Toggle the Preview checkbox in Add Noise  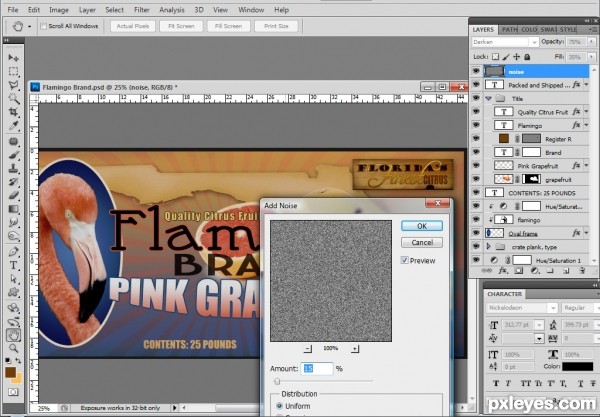[404, 260]
